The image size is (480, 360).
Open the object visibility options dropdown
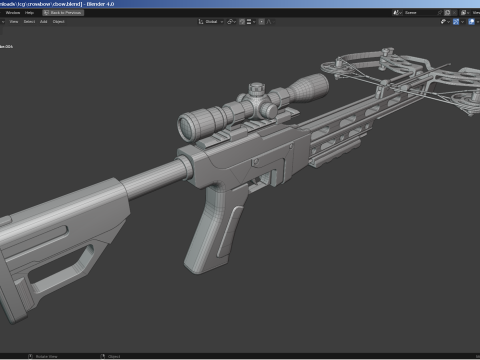[445, 22]
